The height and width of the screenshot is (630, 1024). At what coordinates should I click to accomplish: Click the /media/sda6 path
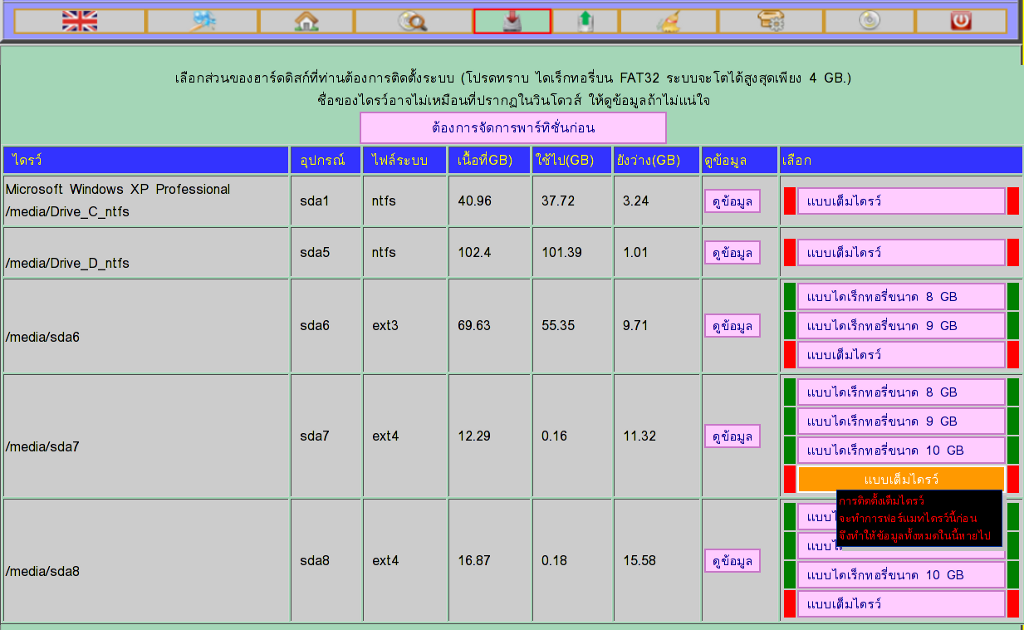[42, 337]
